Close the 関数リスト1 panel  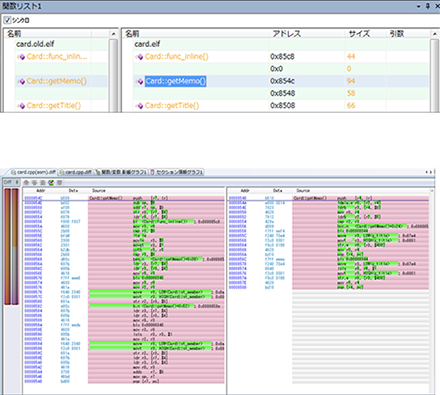click(437, 6)
